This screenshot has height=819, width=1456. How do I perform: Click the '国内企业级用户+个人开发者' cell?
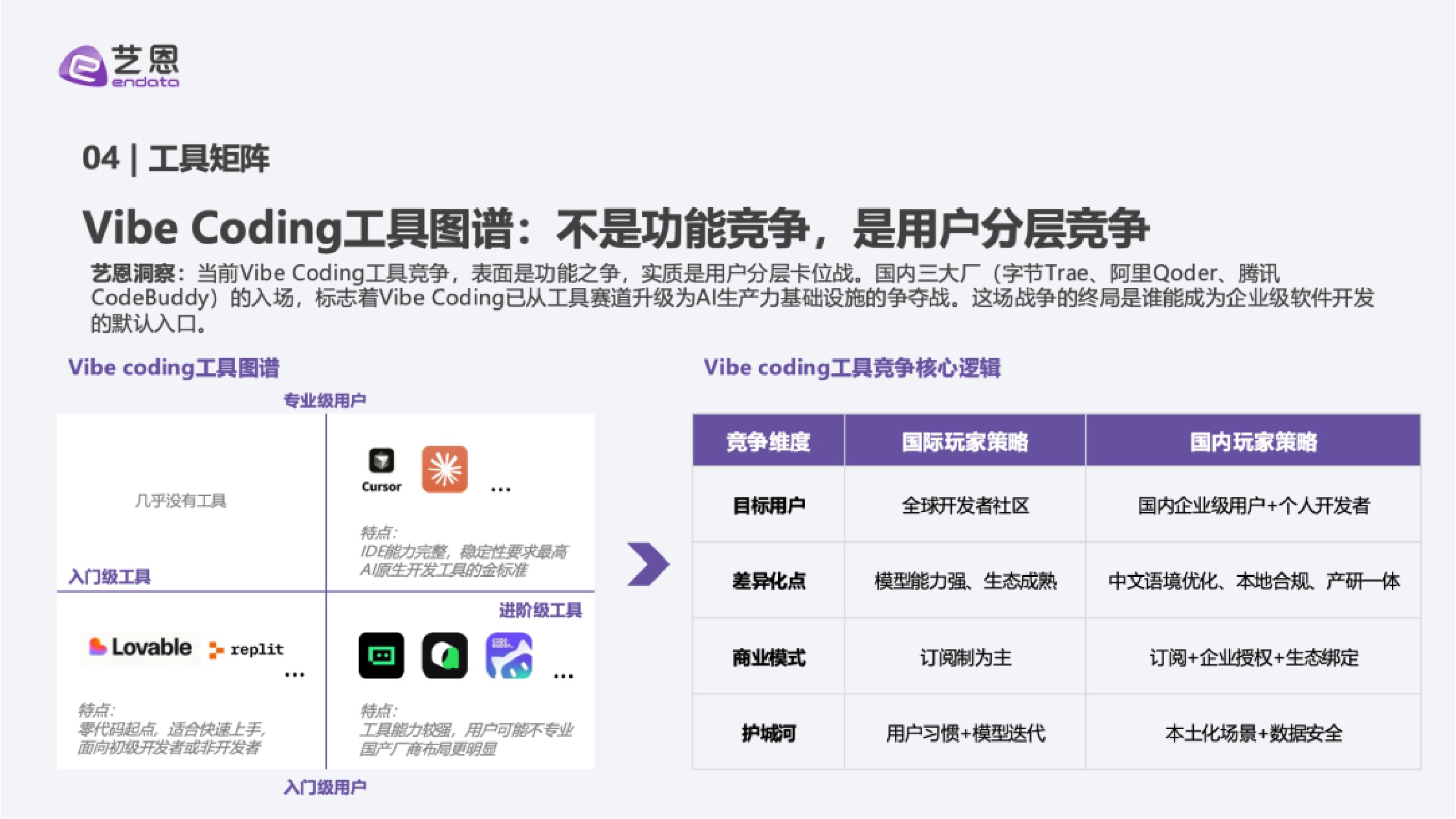(1253, 505)
